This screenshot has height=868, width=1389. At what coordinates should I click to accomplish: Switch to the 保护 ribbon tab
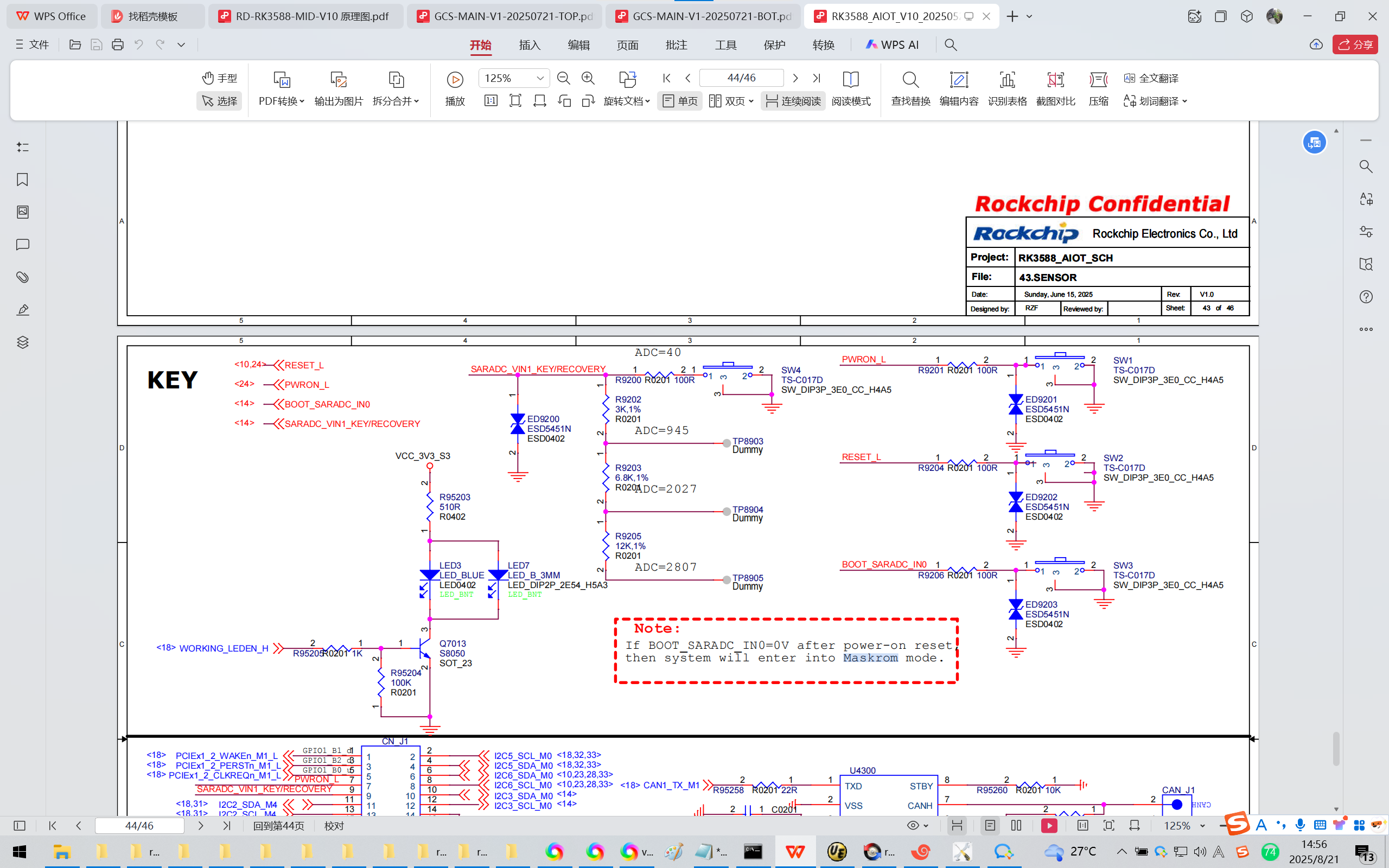tap(774, 45)
